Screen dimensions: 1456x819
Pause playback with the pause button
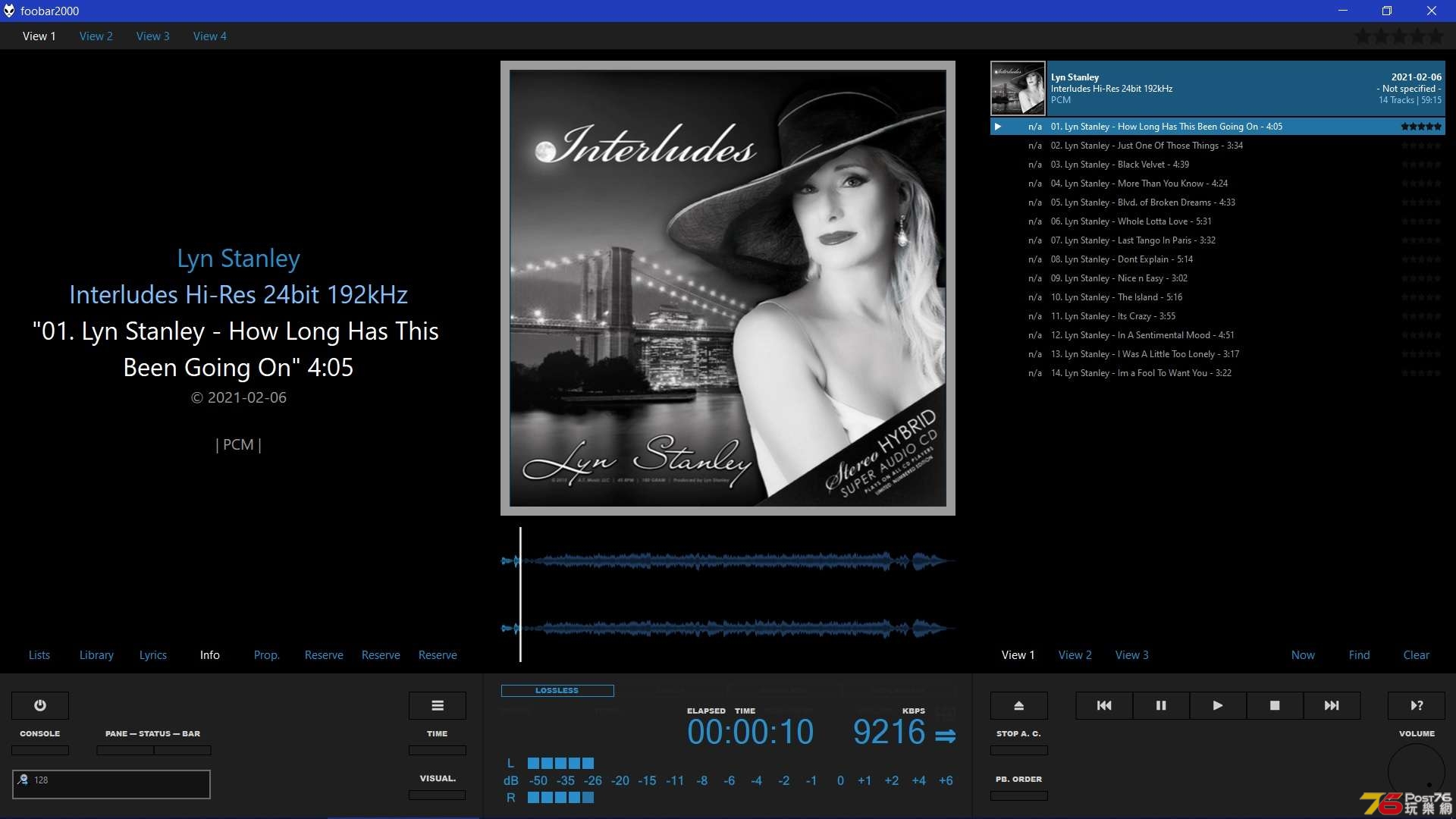(x=1161, y=705)
